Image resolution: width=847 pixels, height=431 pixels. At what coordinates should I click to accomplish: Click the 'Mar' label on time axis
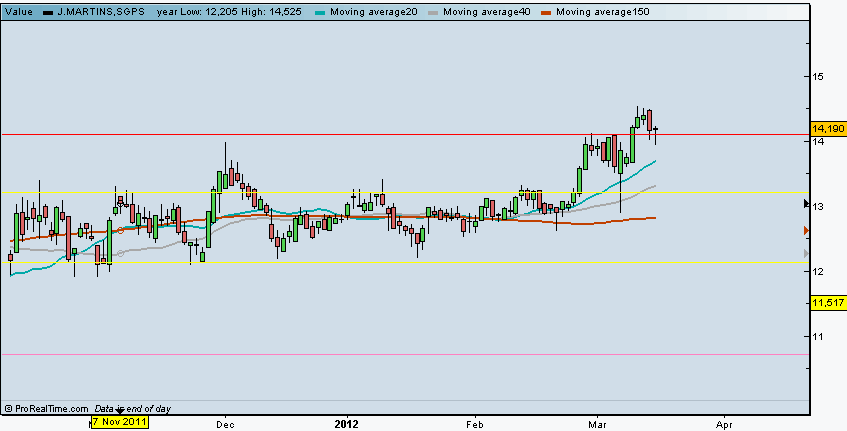click(x=597, y=425)
